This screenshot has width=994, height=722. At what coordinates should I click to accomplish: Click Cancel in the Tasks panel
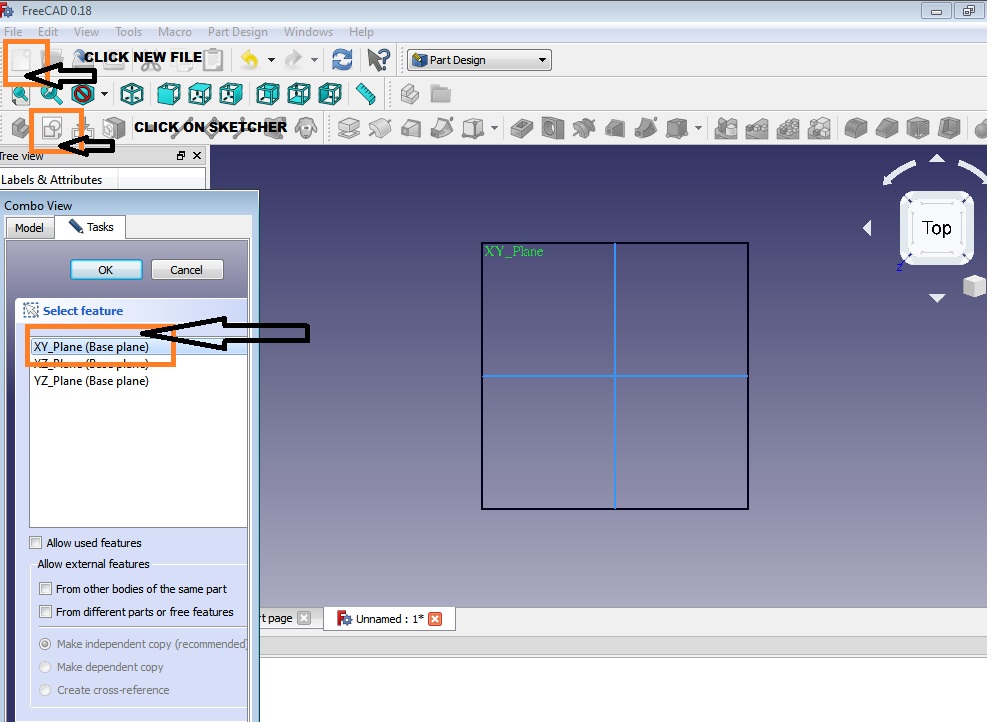[186, 270]
